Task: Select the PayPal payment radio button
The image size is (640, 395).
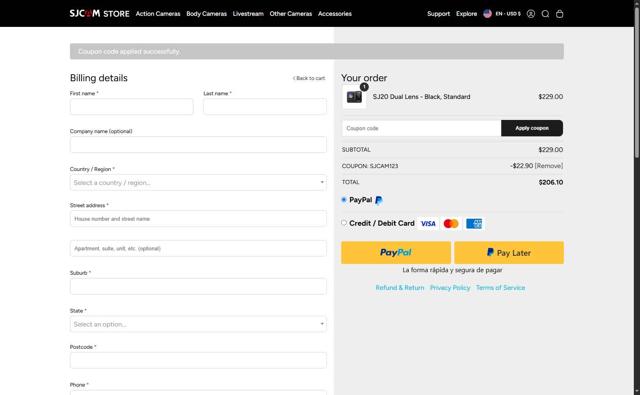Action: tap(344, 200)
